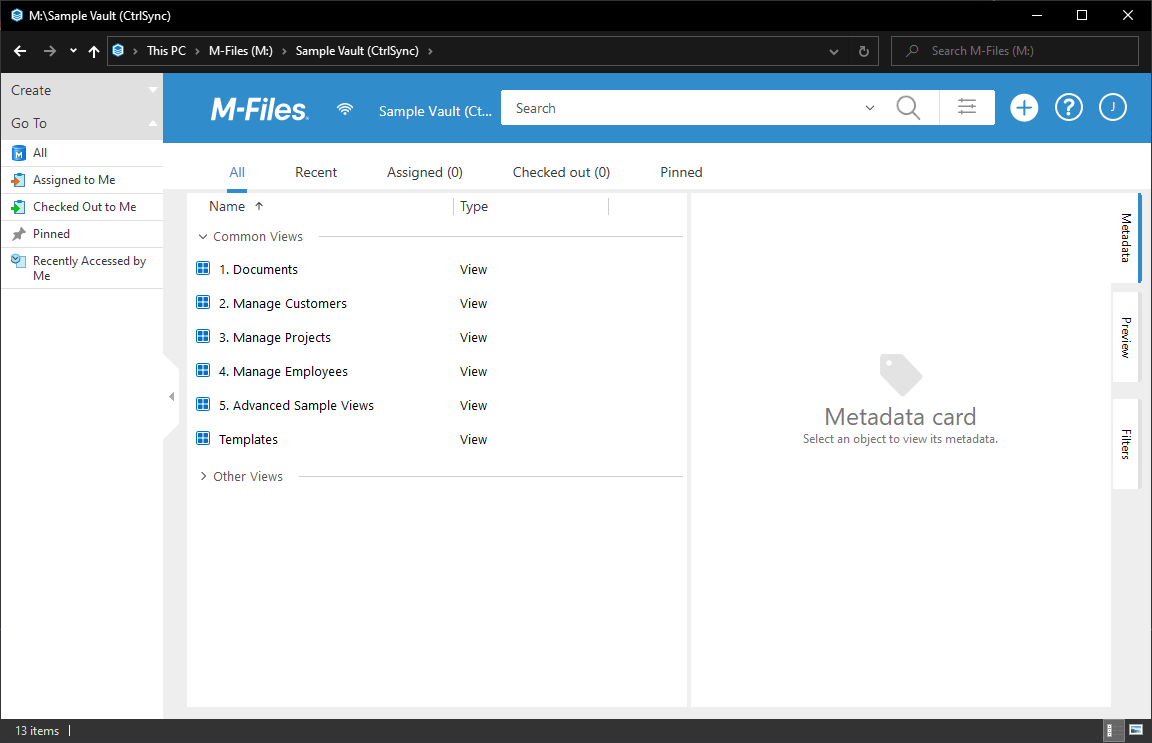Open the search box history dropdown
Image resolution: width=1152 pixels, height=743 pixels.
[x=870, y=108]
